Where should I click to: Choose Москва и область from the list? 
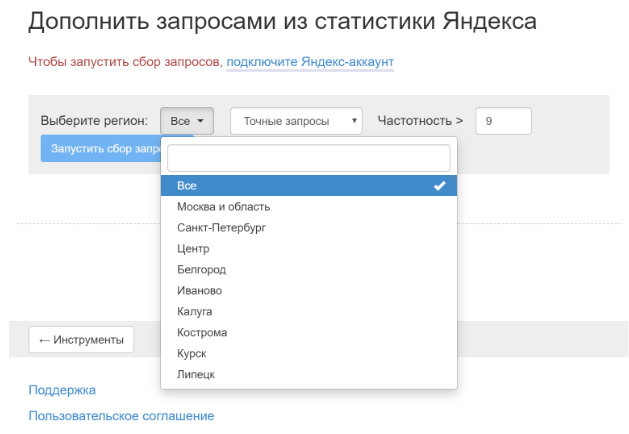point(309,207)
